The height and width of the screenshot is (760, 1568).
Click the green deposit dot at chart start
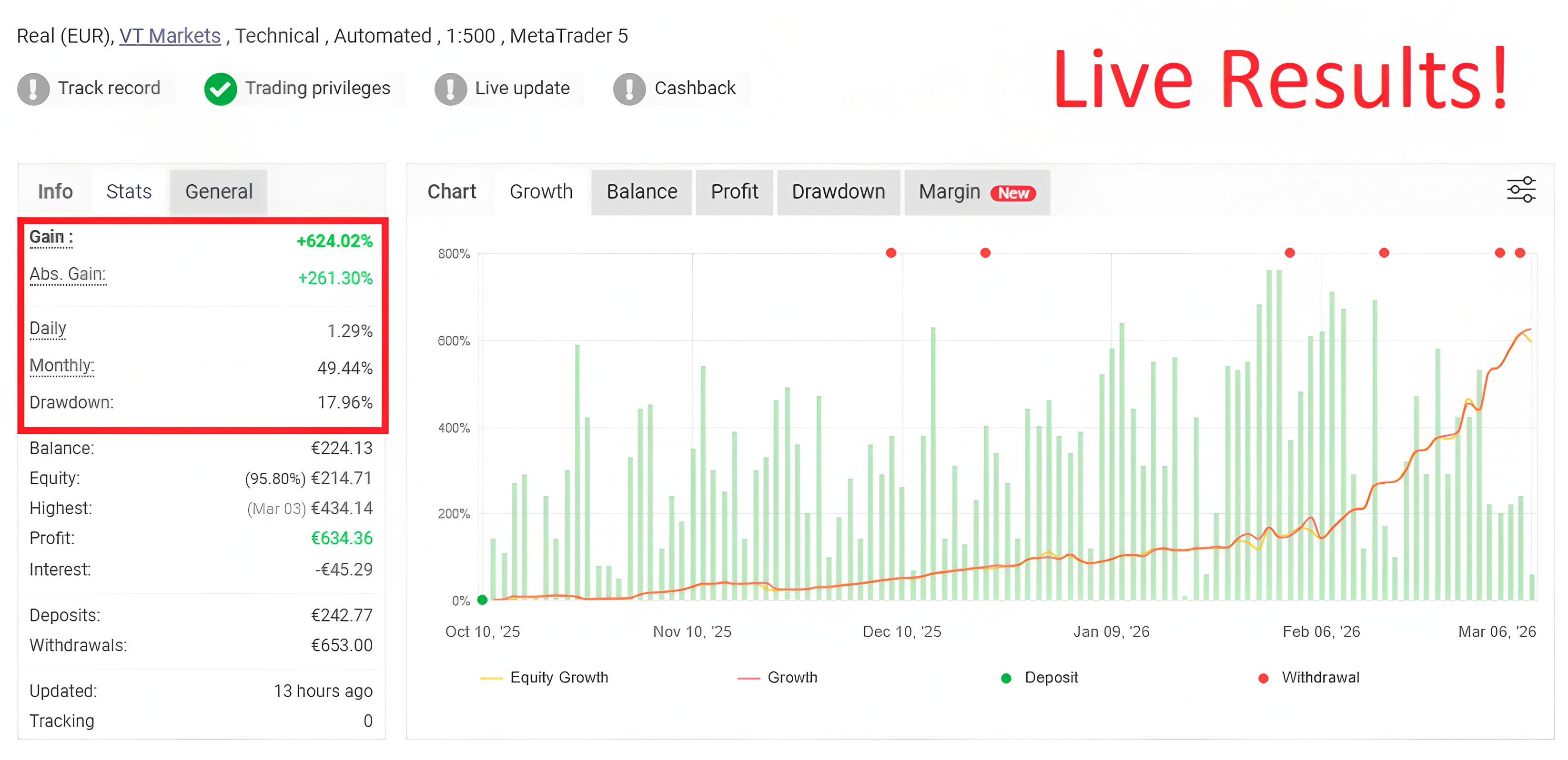point(482,600)
